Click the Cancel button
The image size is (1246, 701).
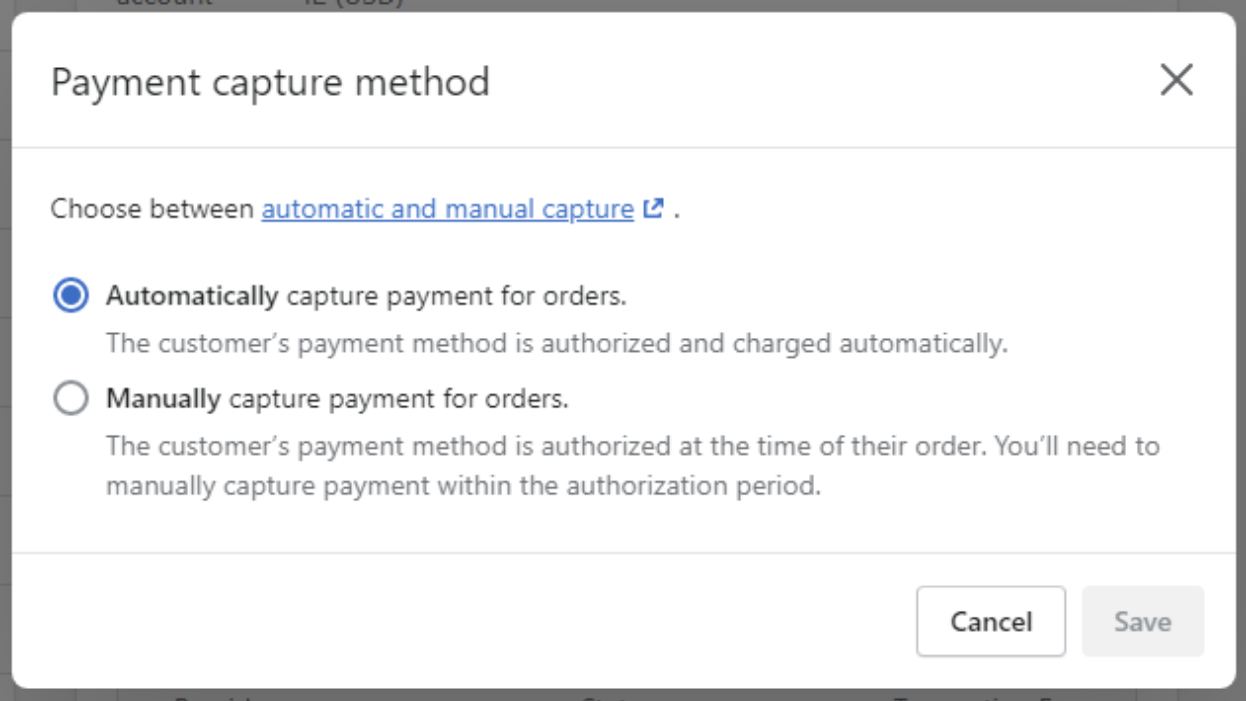coord(991,621)
